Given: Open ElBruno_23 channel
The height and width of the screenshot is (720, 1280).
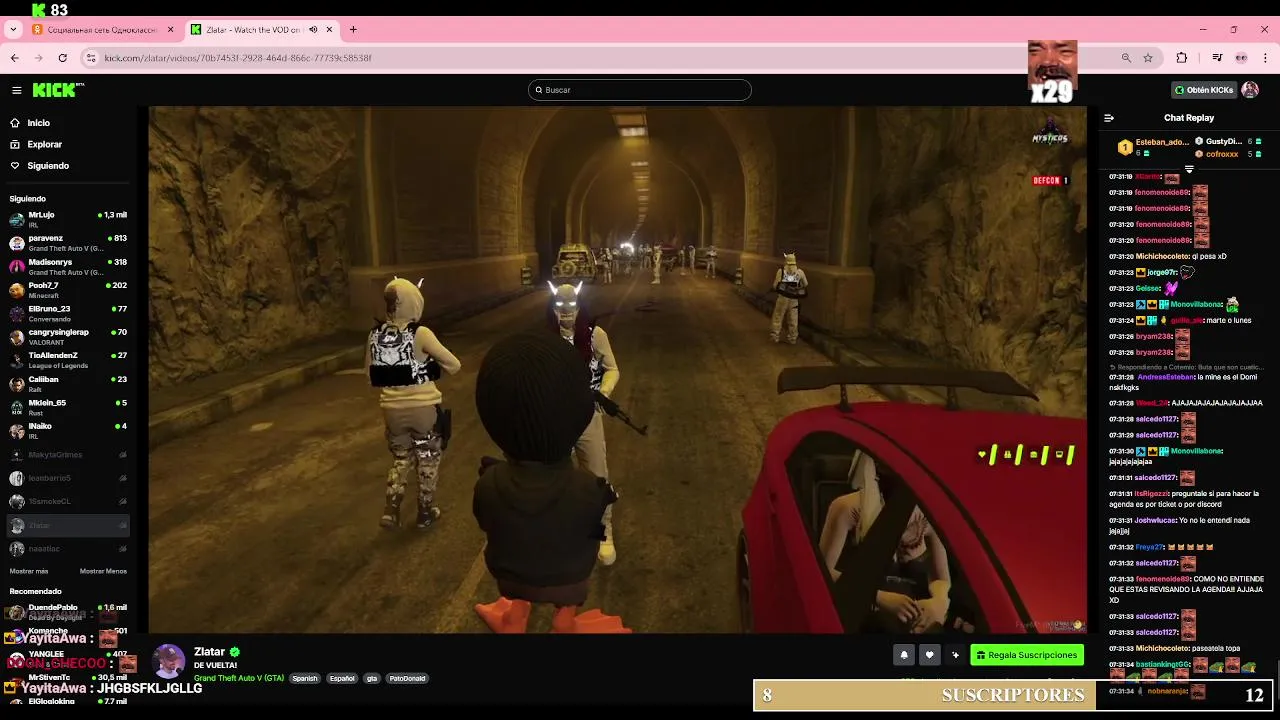Looking at the screenshot, I should tap(68, 314).
